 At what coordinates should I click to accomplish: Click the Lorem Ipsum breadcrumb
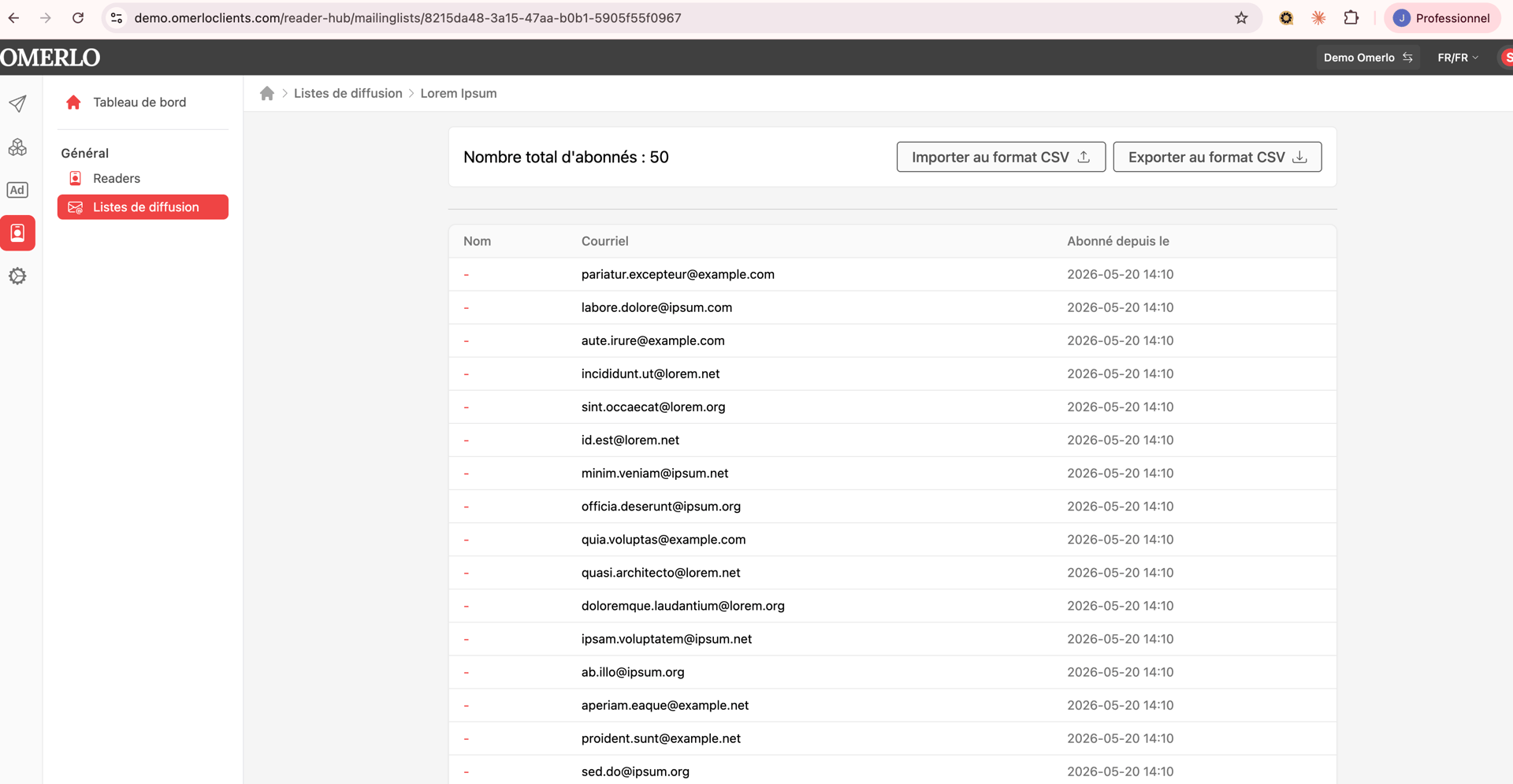459,93
